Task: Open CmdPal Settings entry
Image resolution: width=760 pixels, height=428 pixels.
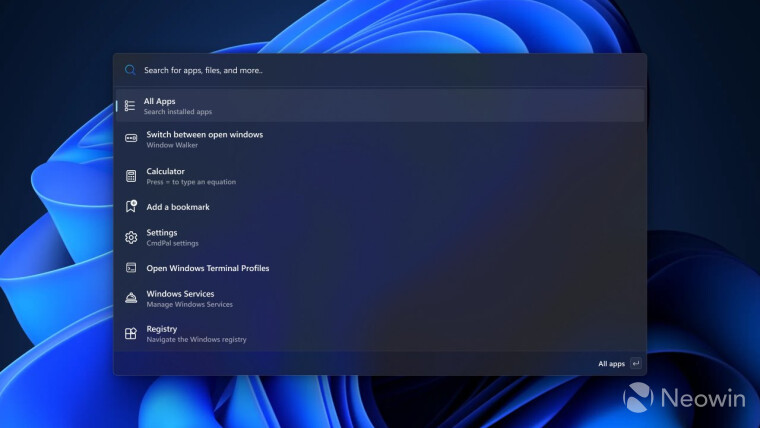Action: 380,238
